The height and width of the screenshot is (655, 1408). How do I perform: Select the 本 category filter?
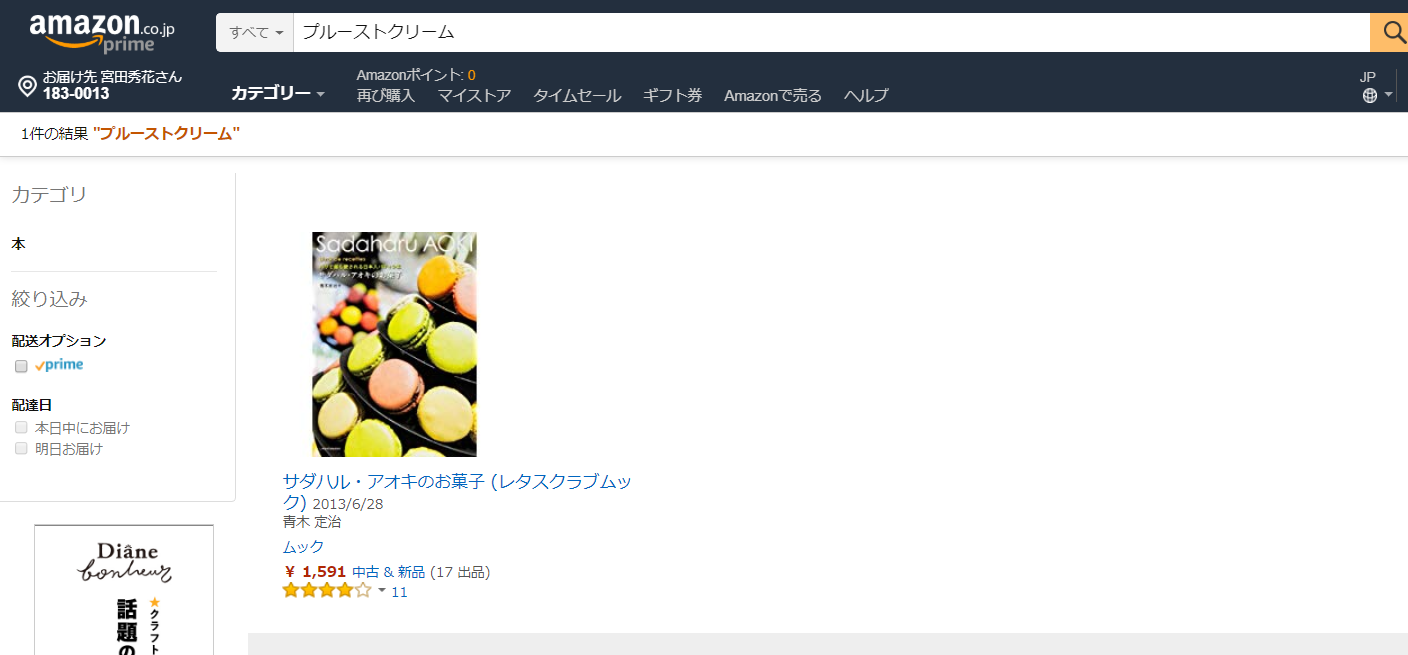18,243
